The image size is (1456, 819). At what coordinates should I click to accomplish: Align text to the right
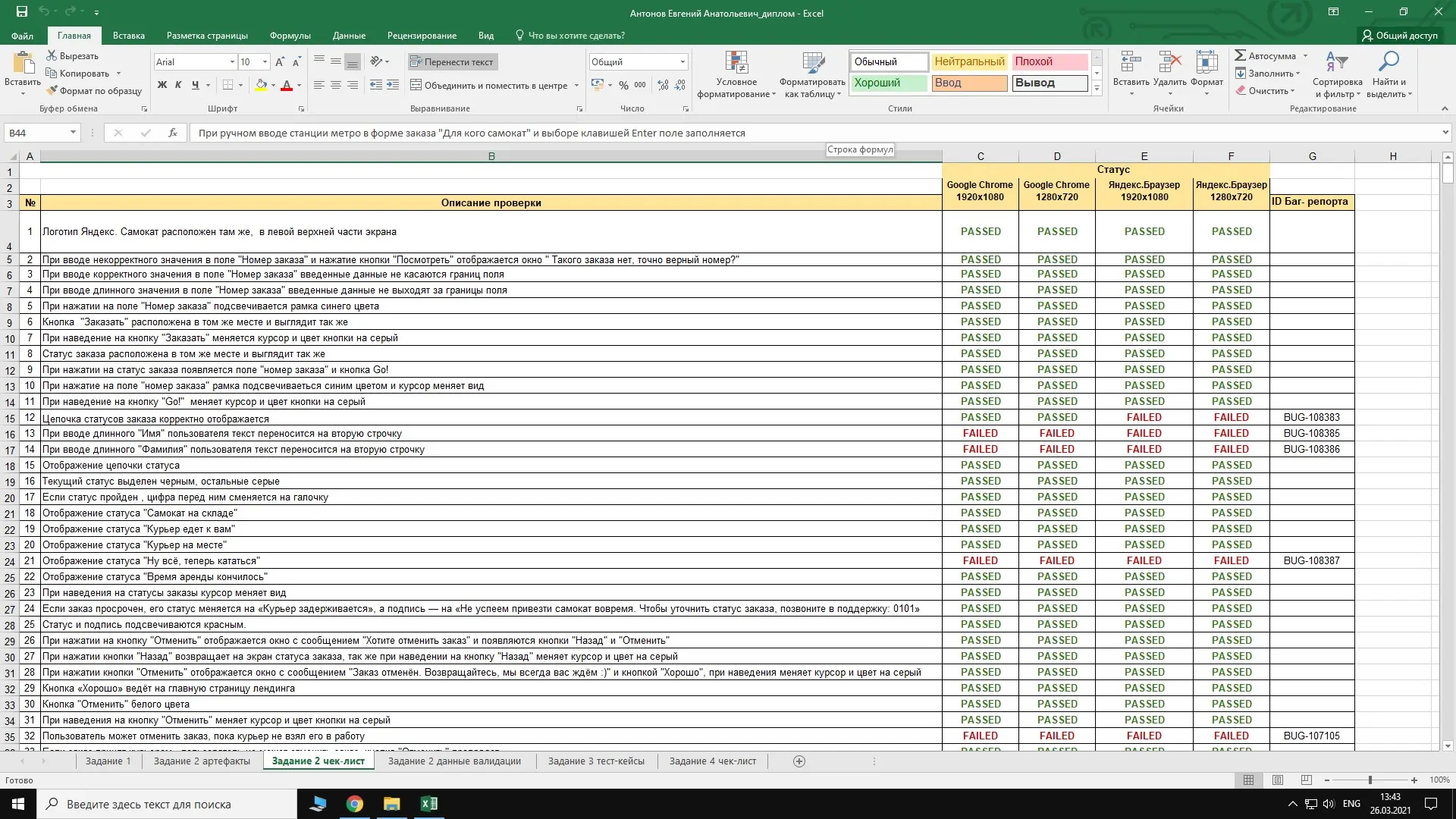(x=353, y=85)
